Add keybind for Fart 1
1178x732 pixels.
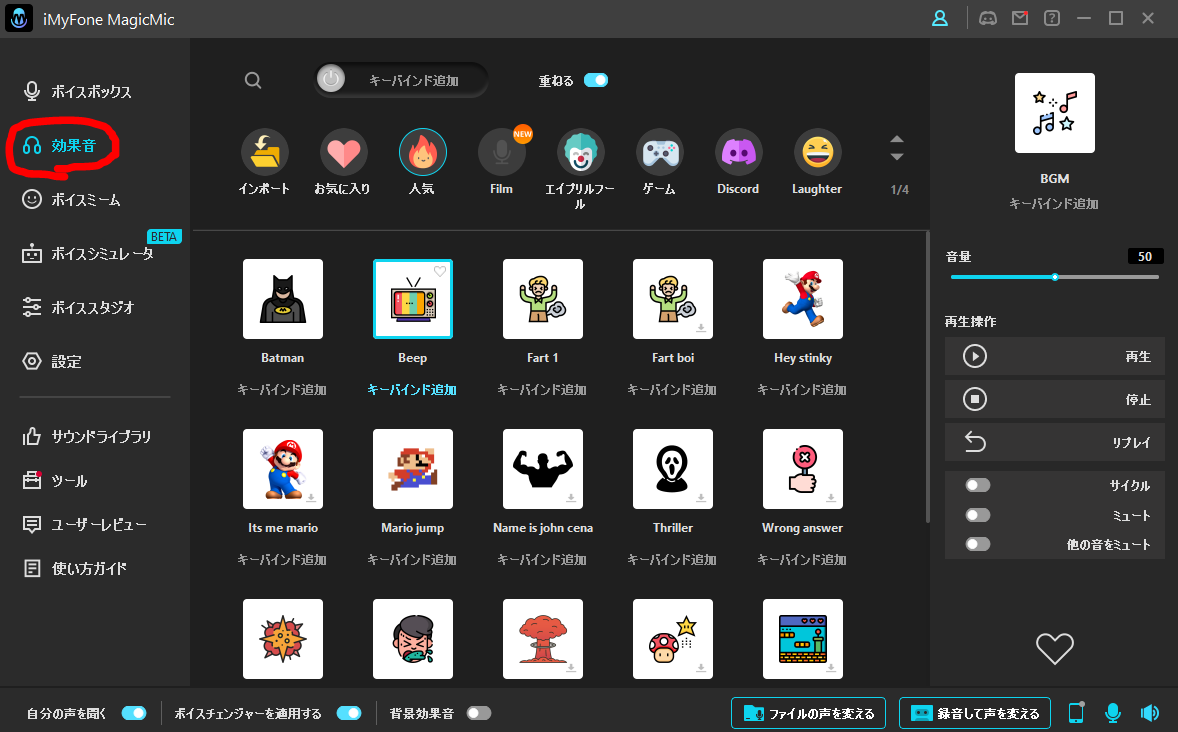542,389
